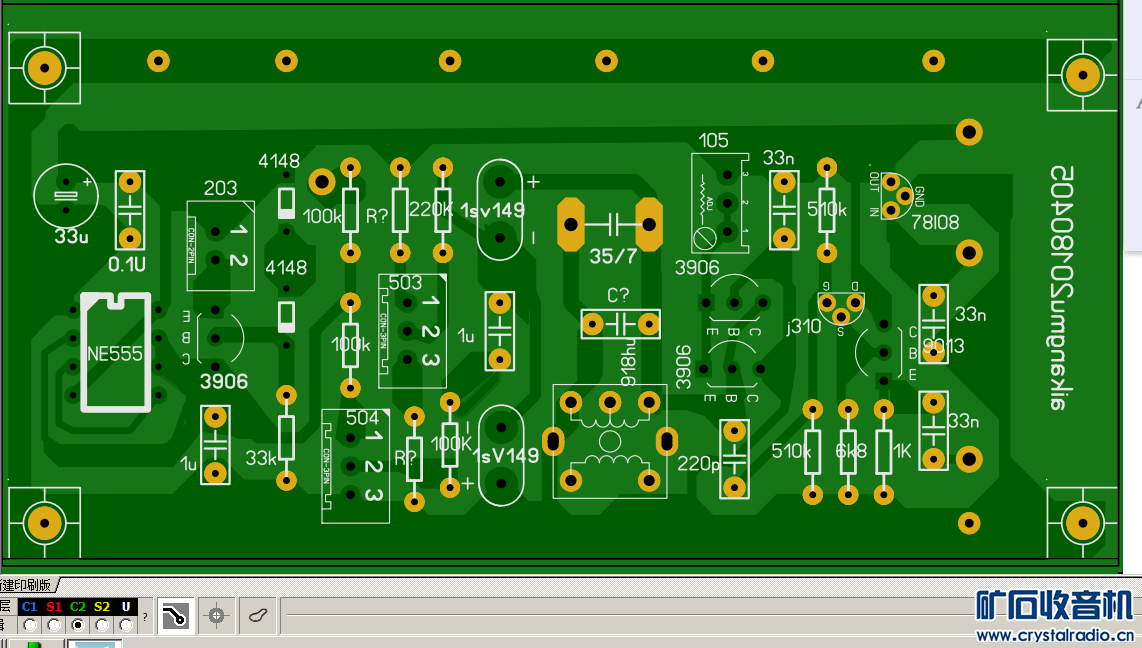Click the crosshair target icon
The image size is (1142, 648).
[x=216, y=616]
